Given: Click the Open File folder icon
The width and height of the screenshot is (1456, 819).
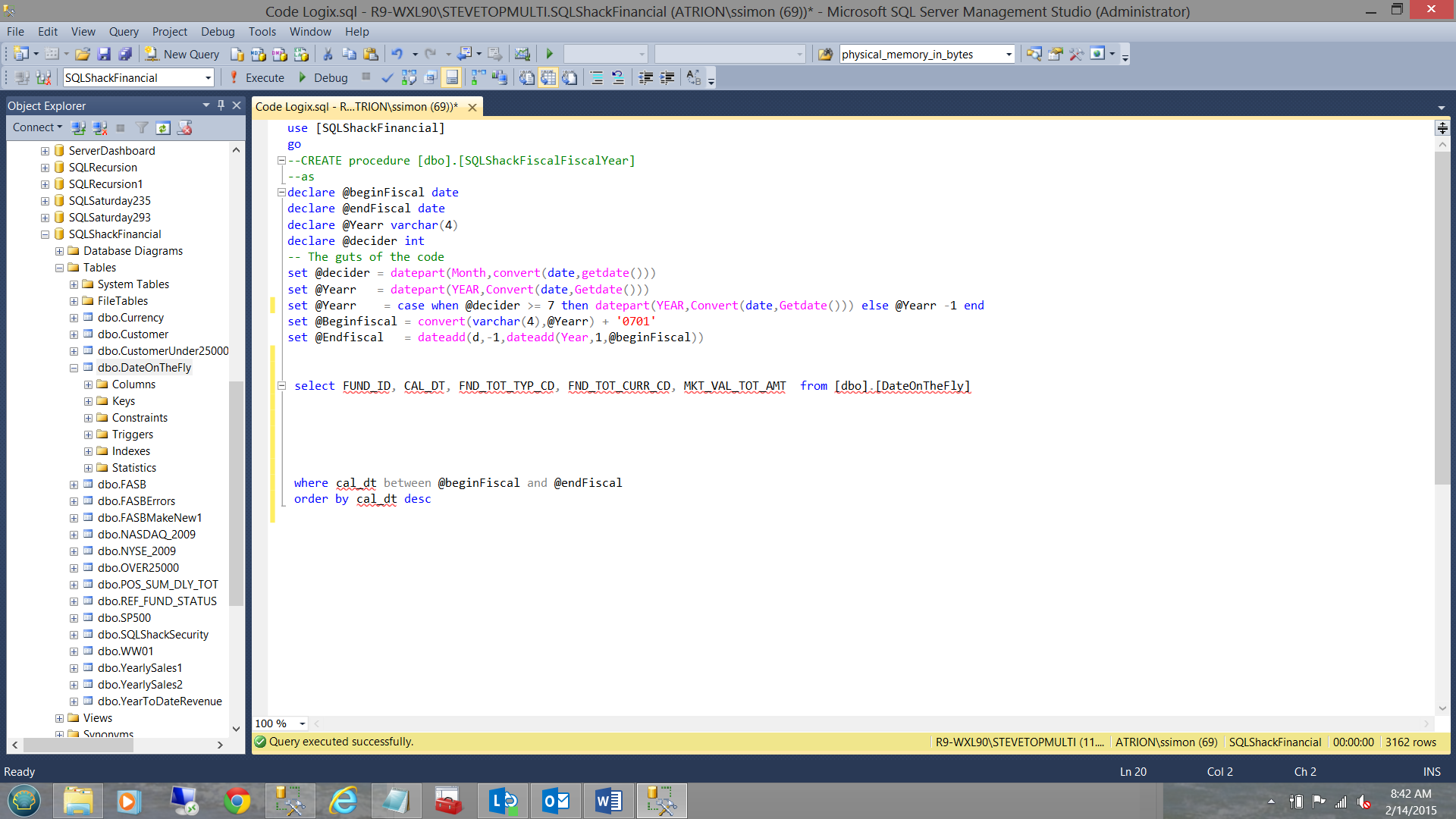Looking at the screenshot, I should (x=83, y=54).
